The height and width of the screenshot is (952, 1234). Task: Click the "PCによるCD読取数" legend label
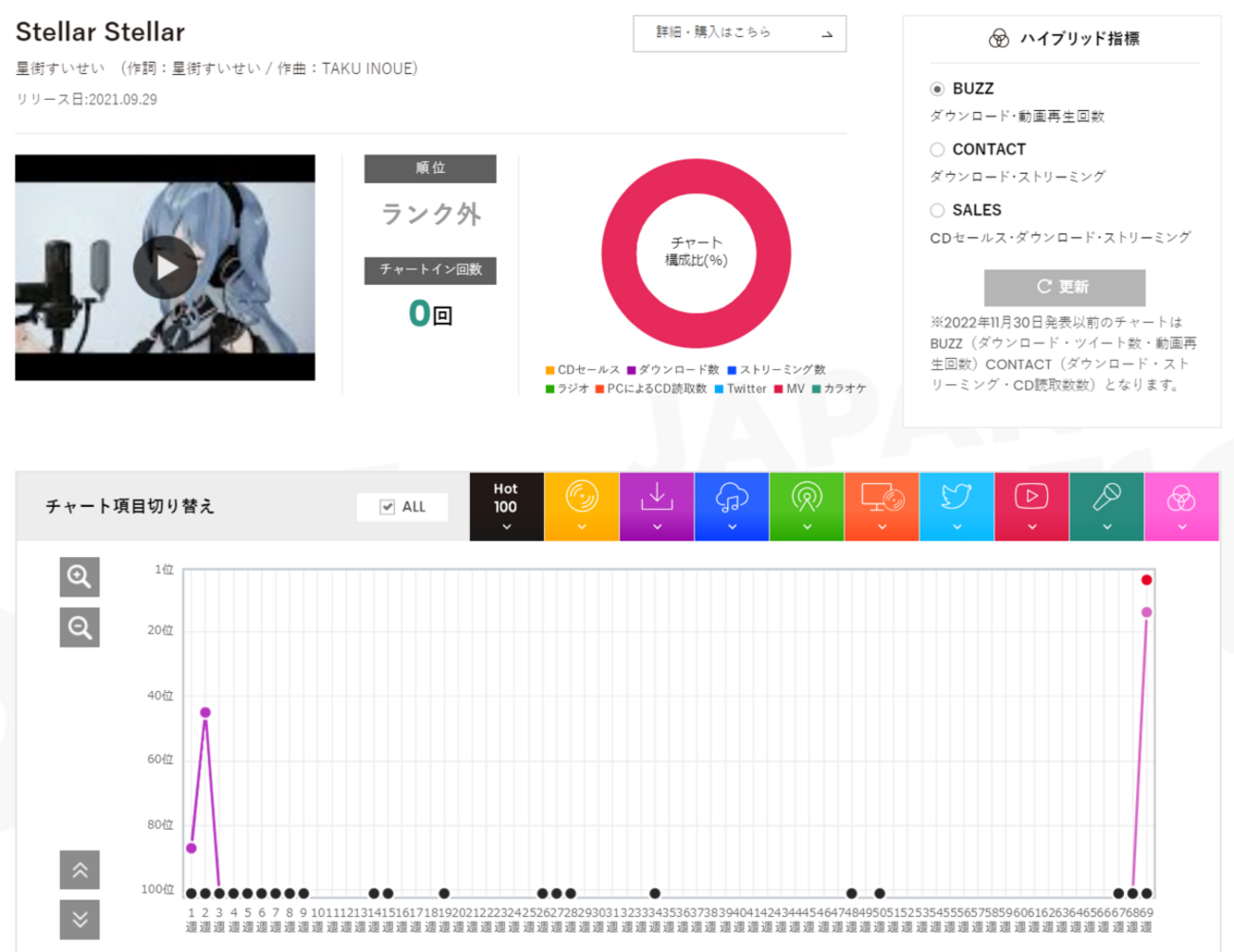(x=657, y=389)
